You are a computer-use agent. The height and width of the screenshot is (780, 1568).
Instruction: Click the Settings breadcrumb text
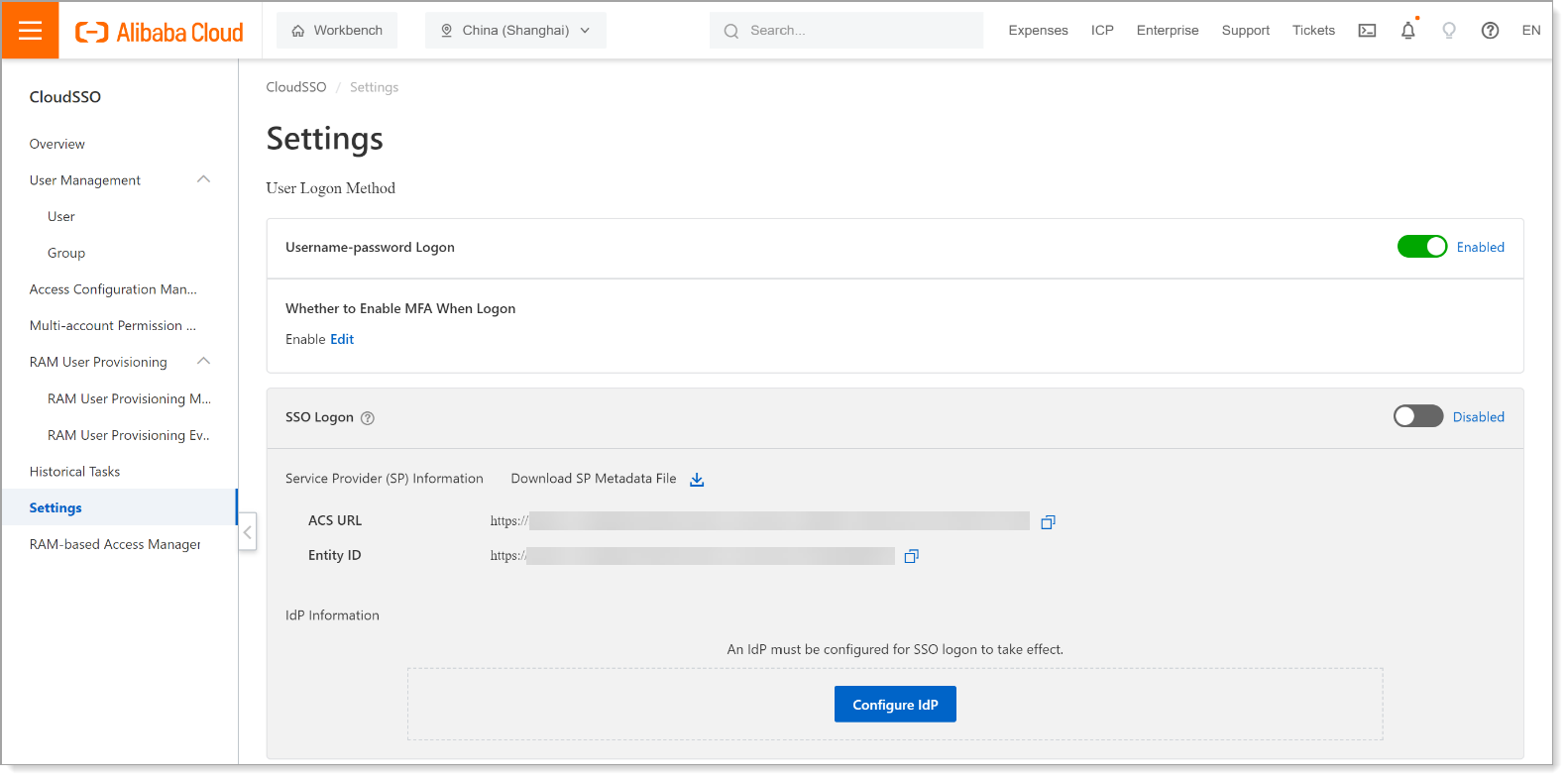(374, 87)
